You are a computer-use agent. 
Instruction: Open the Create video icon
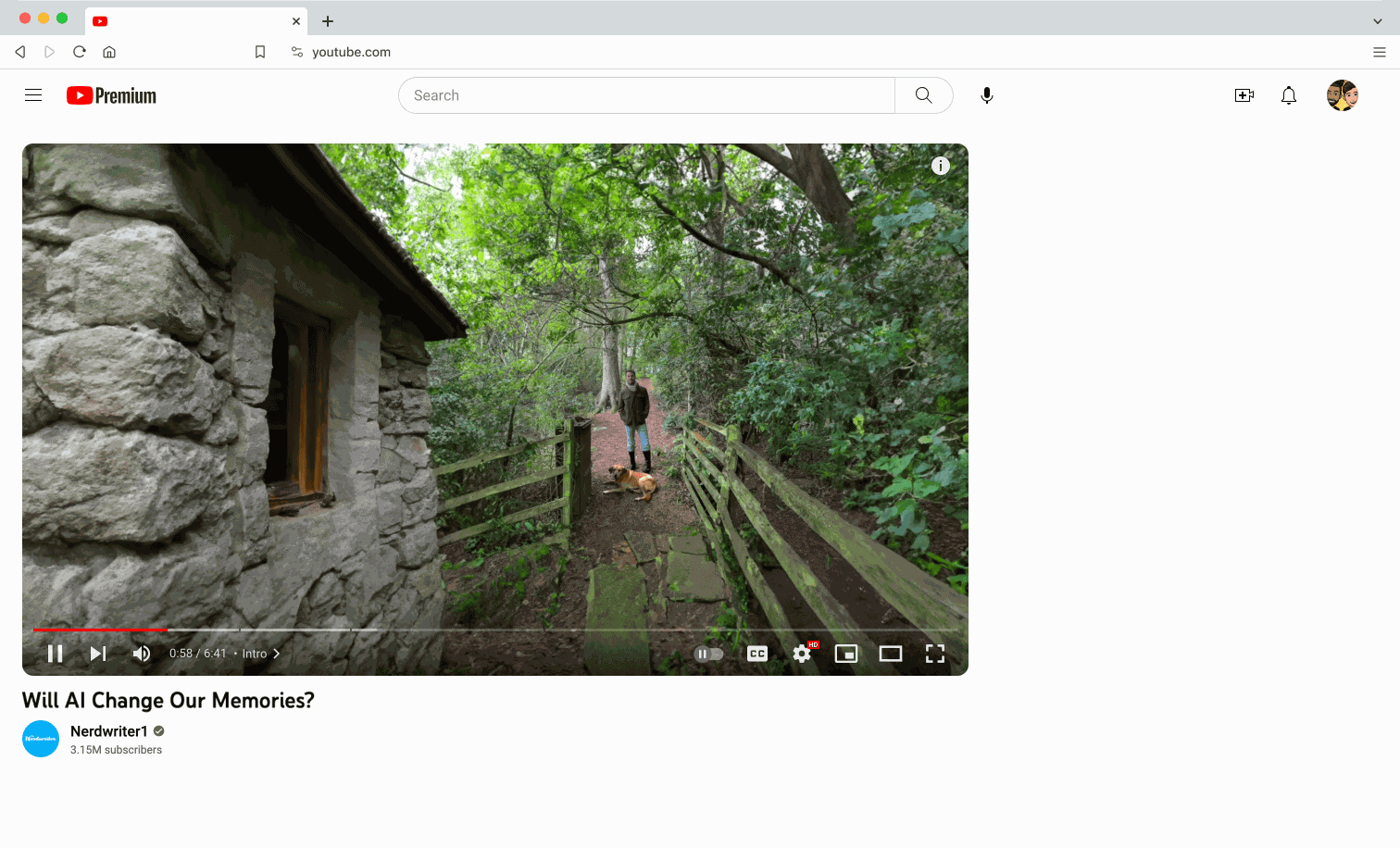(1244, 95)
